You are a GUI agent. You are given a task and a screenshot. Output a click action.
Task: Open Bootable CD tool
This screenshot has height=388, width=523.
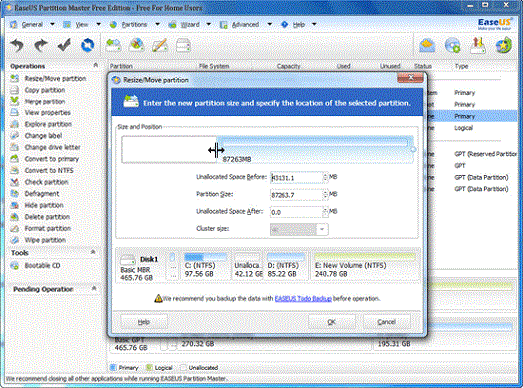tap(42, 266)
